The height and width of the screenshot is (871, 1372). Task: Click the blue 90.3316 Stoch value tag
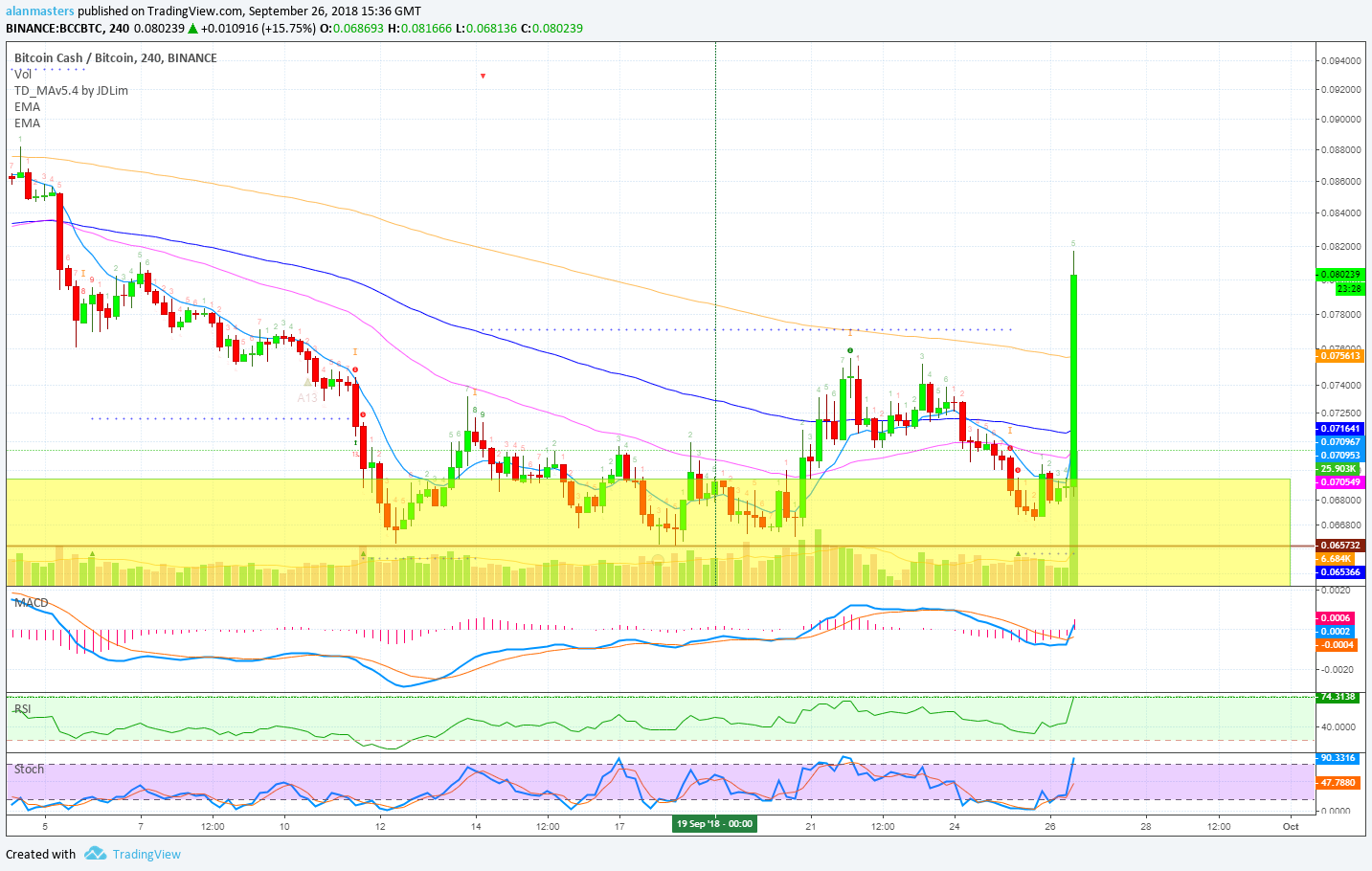(1338, 757)
